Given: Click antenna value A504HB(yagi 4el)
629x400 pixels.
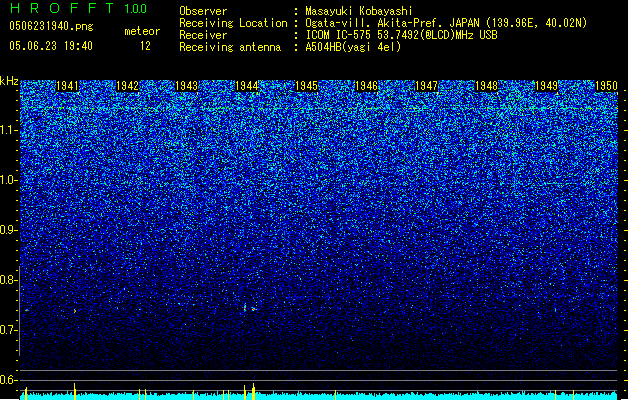Looking at the screenshot, I should 353,47.
